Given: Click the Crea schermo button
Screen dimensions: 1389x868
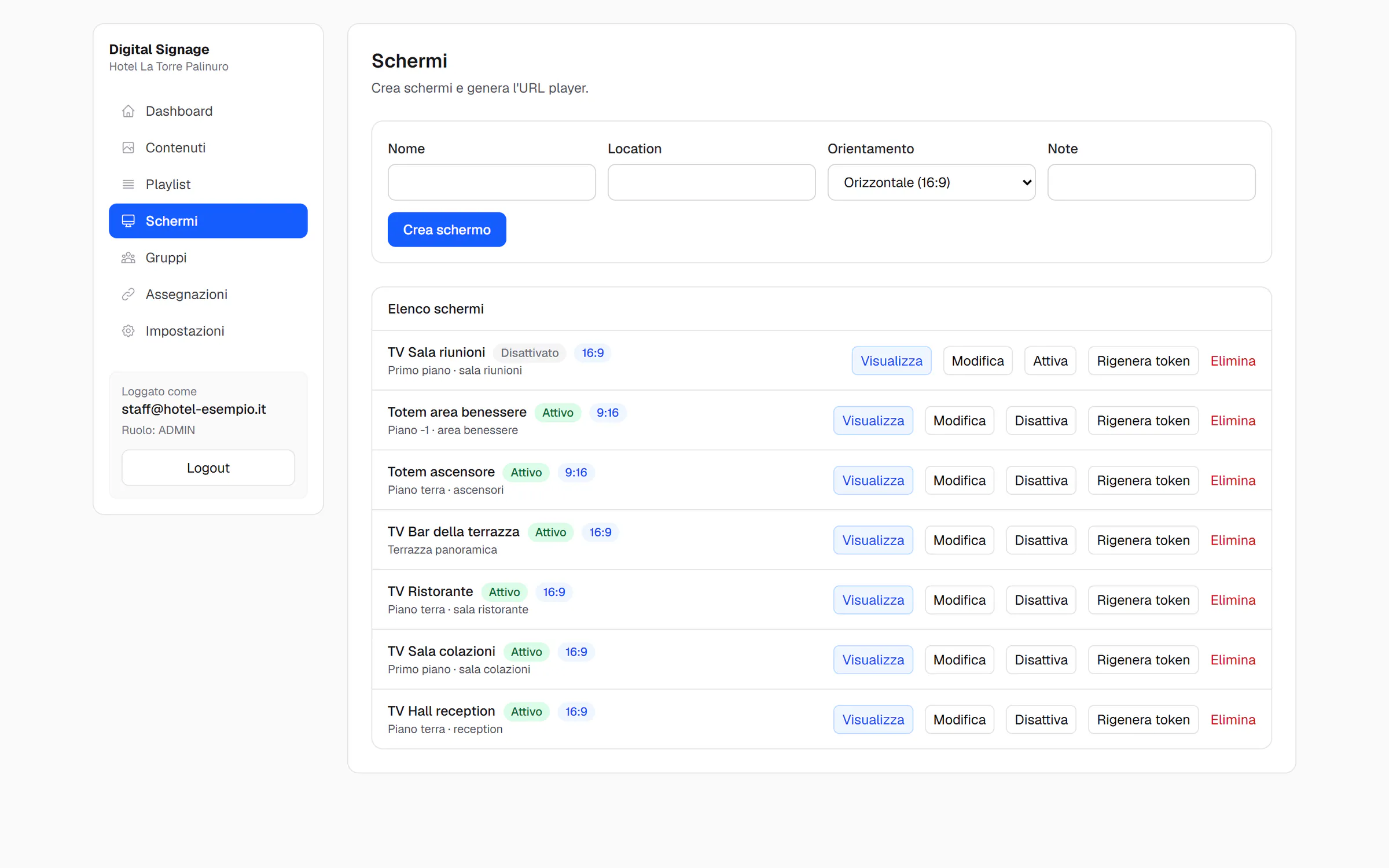Looking at the screenshot, I should click(x=447, y=230).
